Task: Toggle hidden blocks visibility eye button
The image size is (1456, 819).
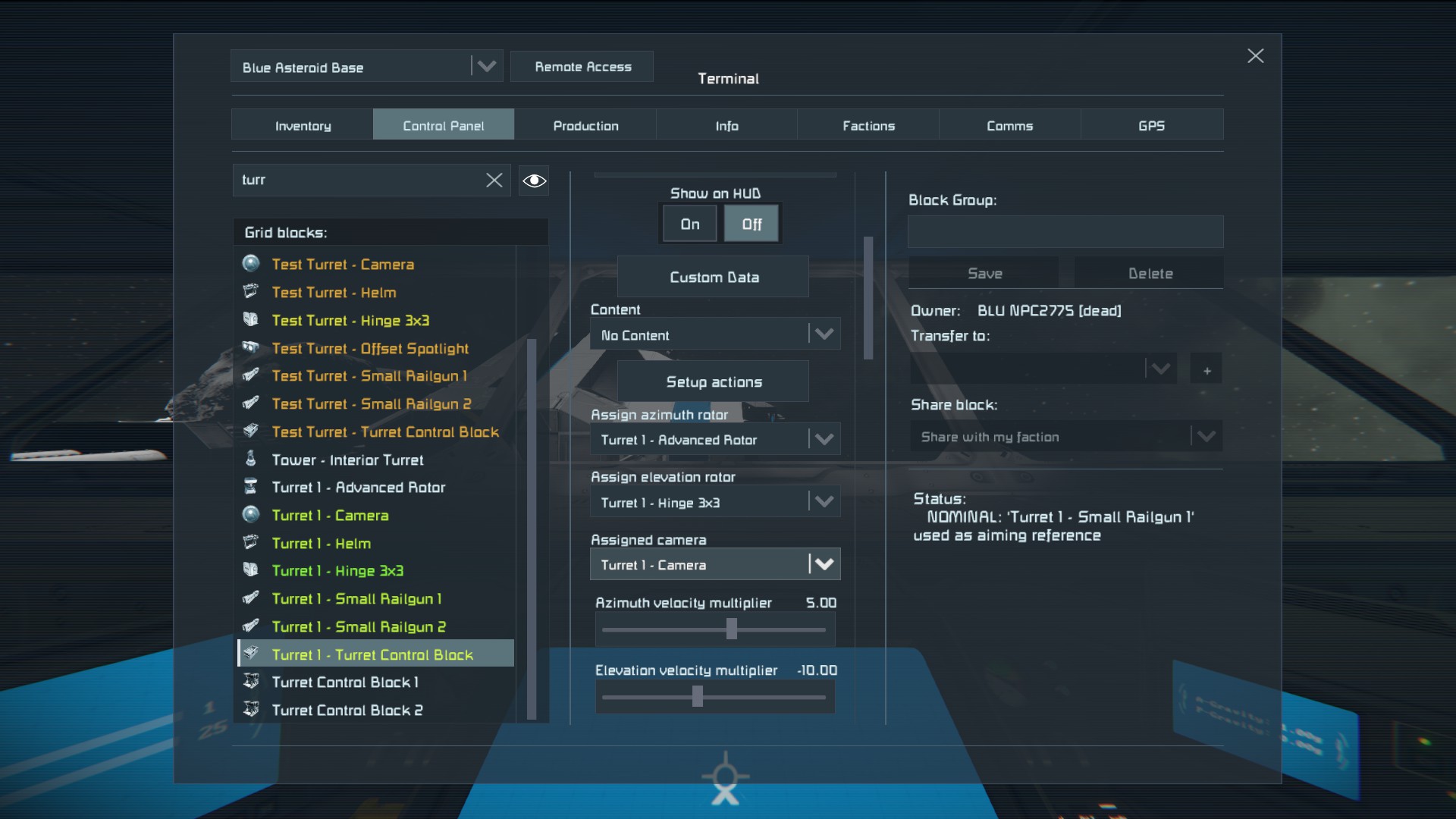Action: point(534,180)
